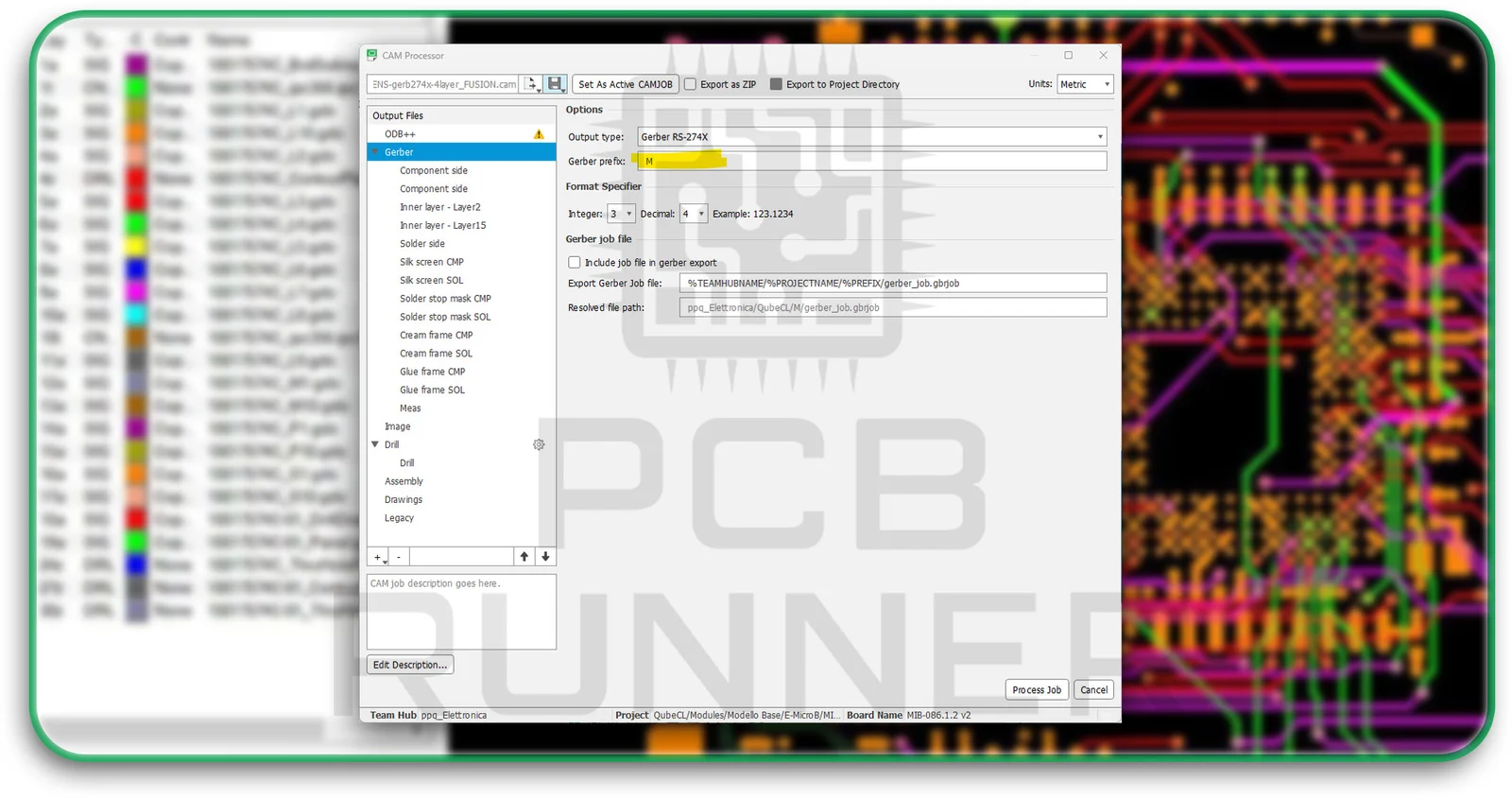Open the load CAM job file icon
This screenshot has height=798, width=1512.
pyautogui.click(x=533, y=84)
